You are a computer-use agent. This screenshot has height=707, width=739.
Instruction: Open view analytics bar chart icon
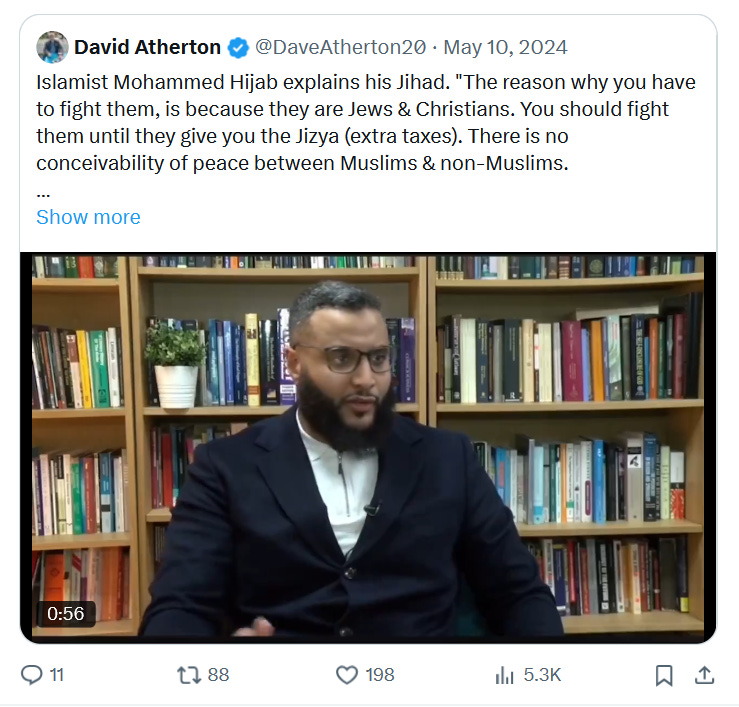click(504, 675)
